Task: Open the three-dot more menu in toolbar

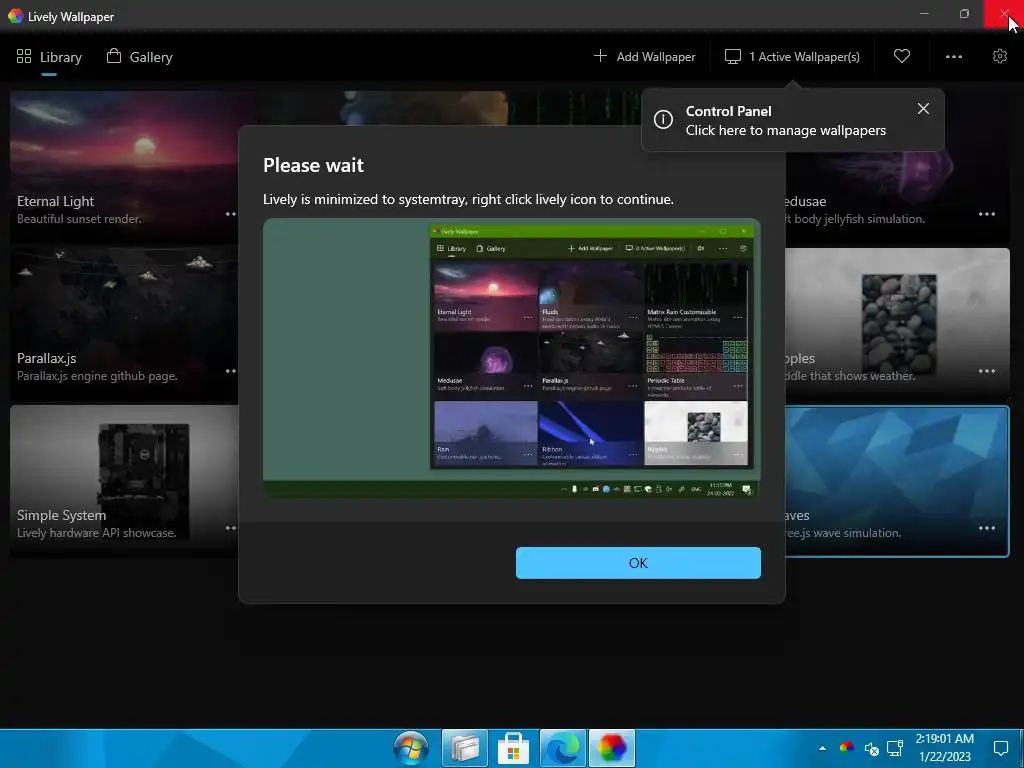Action: (953, 57)
